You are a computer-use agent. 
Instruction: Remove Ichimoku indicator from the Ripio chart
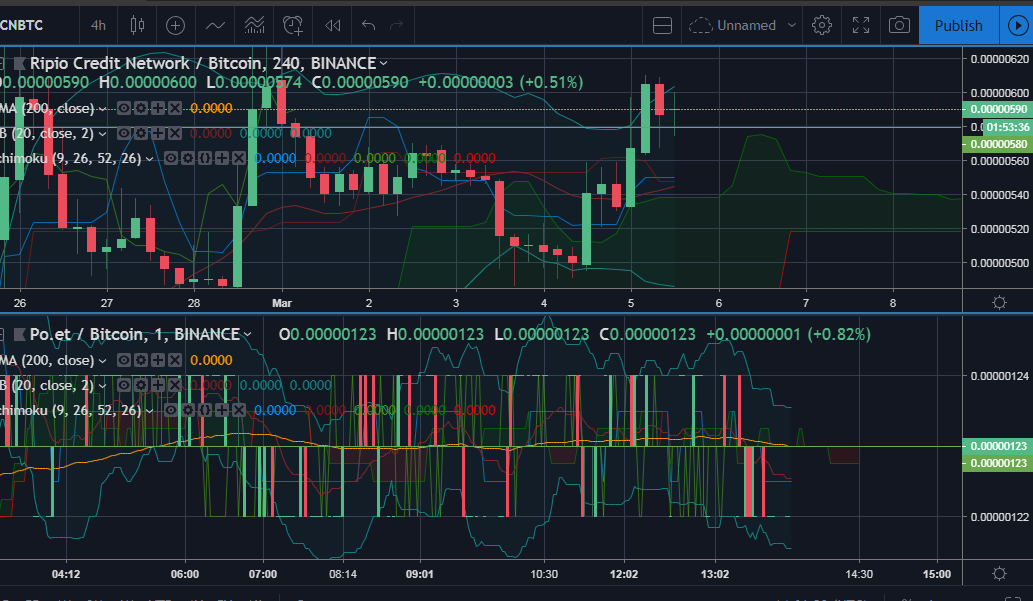tap(238, 158)
